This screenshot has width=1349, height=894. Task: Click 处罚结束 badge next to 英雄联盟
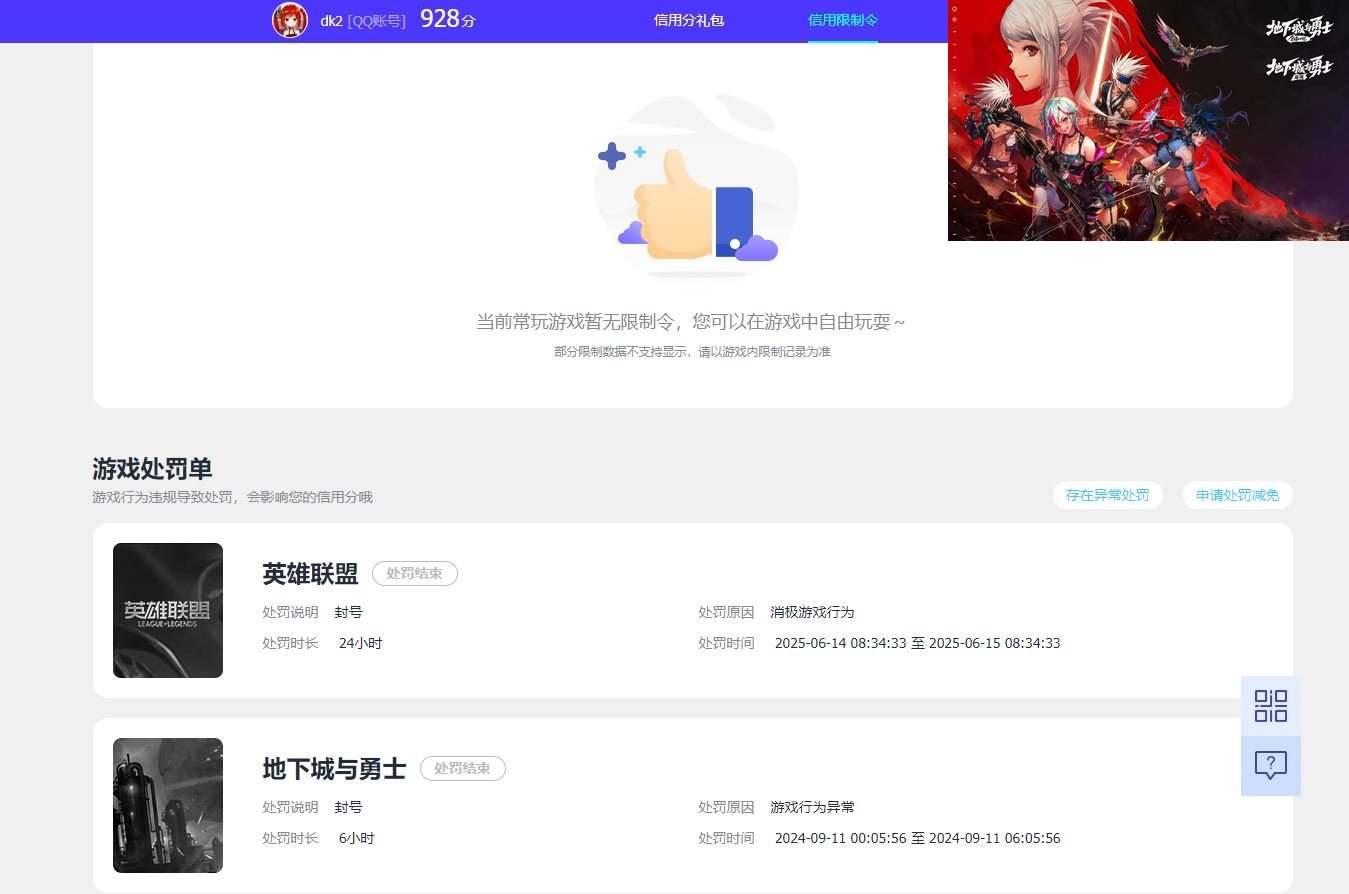click(x=415, y=574)
